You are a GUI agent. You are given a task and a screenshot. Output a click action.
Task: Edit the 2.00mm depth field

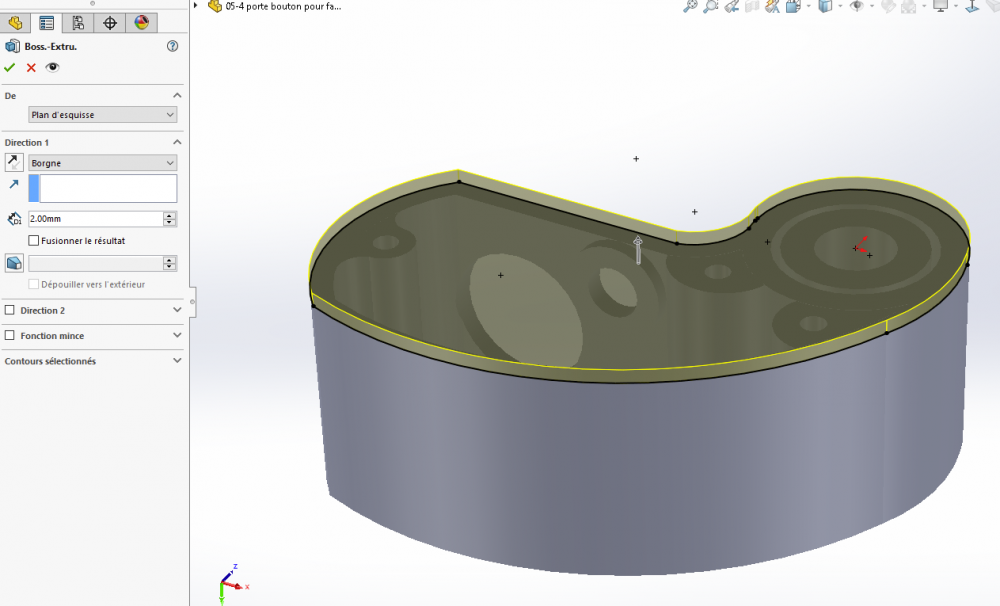[x=96, y=219]
